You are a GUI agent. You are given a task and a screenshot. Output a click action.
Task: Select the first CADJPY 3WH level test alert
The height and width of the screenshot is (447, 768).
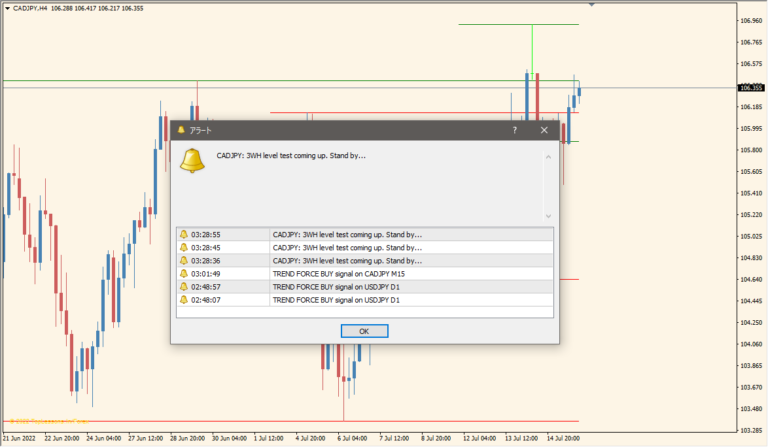(x=345, y=234)
